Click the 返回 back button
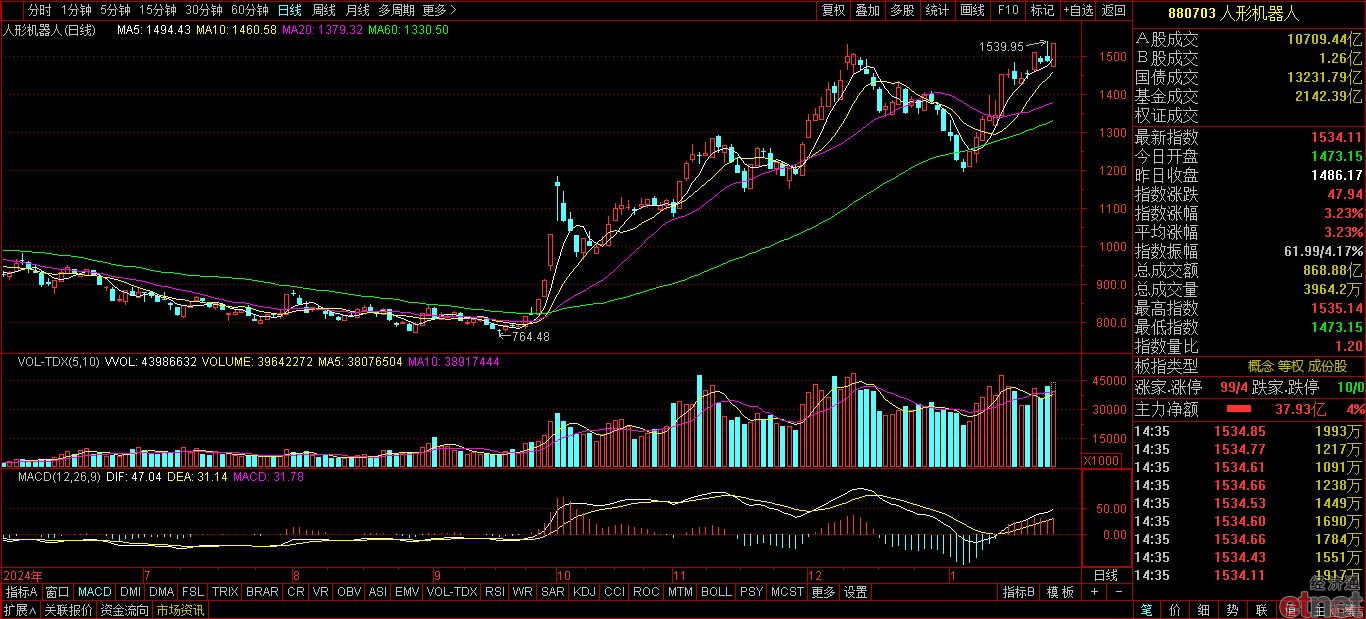 (x=1113, y=10)
